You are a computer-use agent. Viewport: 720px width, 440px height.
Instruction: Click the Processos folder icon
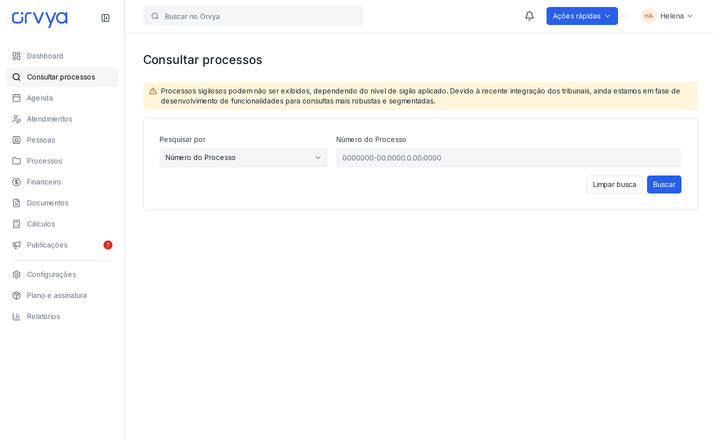coord(17,161)
